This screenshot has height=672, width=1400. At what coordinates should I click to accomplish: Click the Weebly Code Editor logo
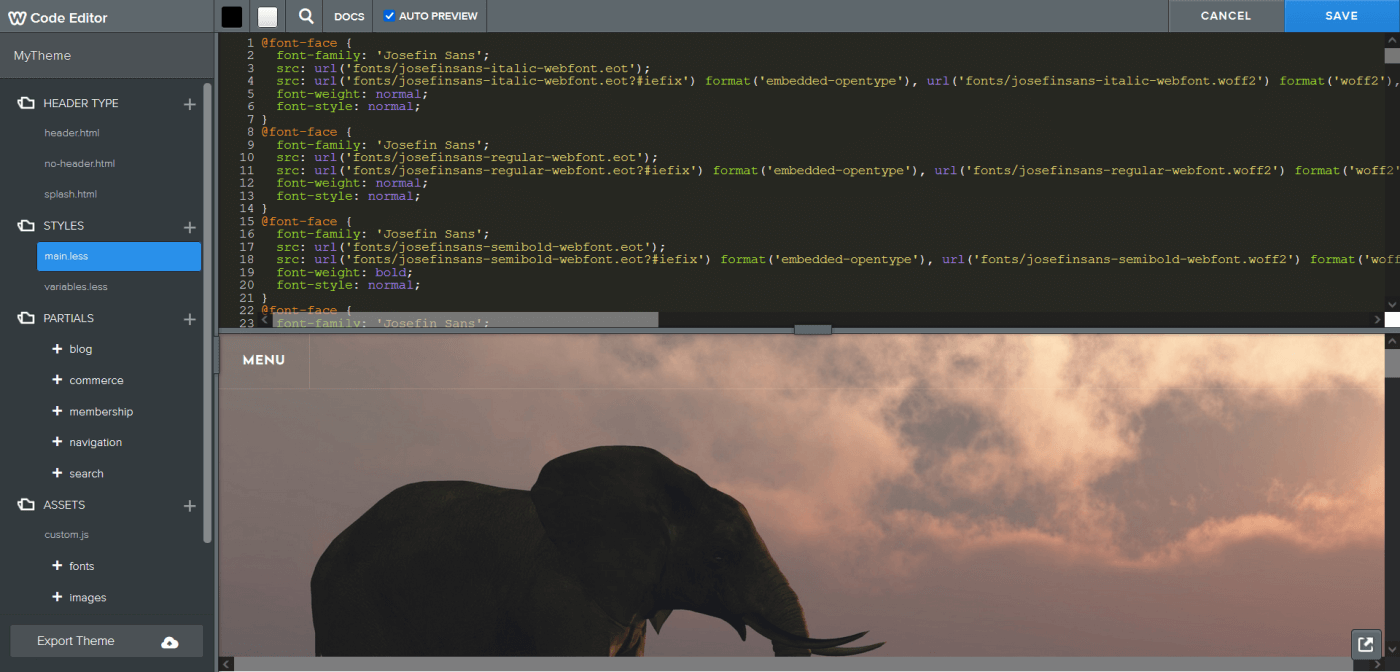58,17
